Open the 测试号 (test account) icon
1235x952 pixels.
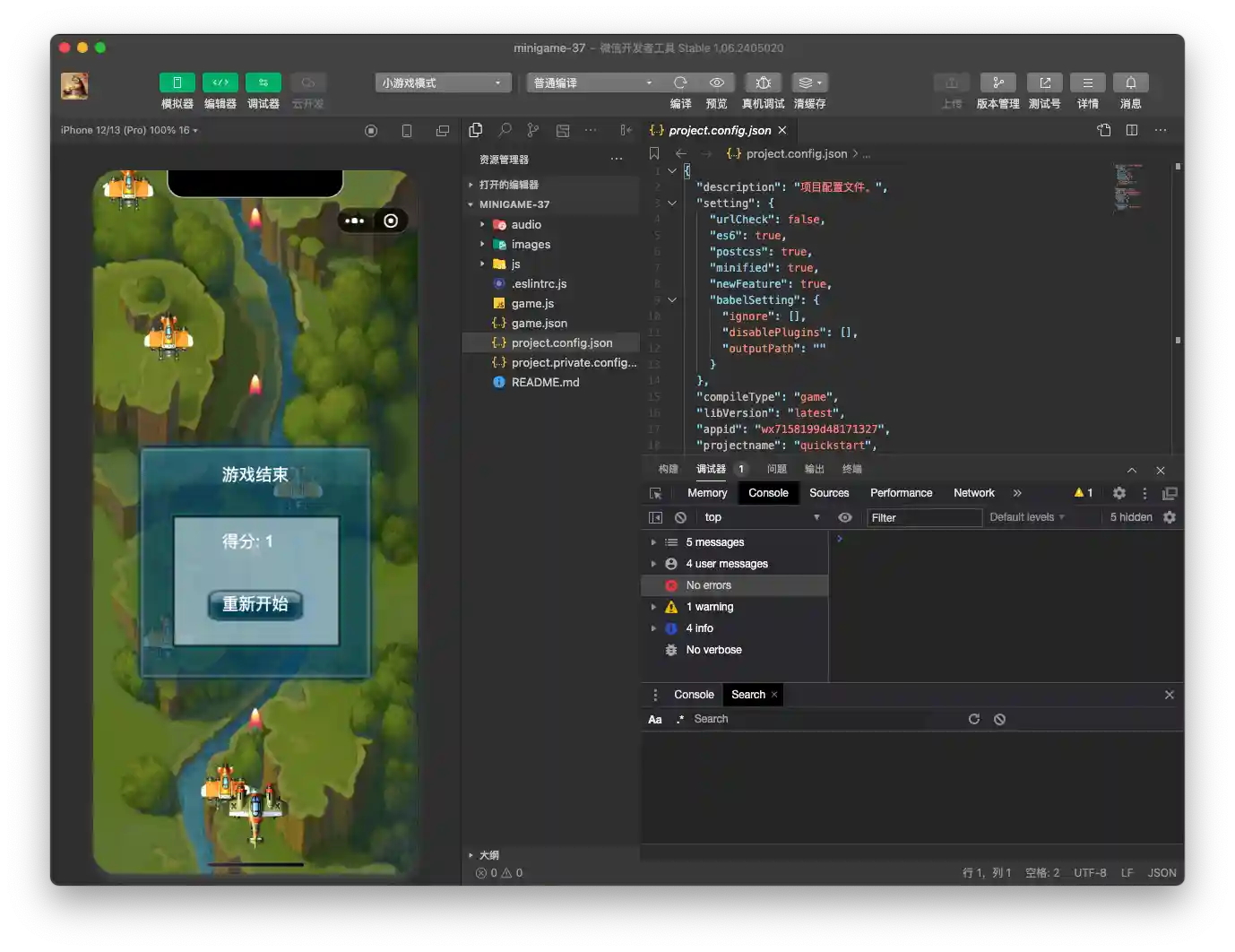(1044, 91)
